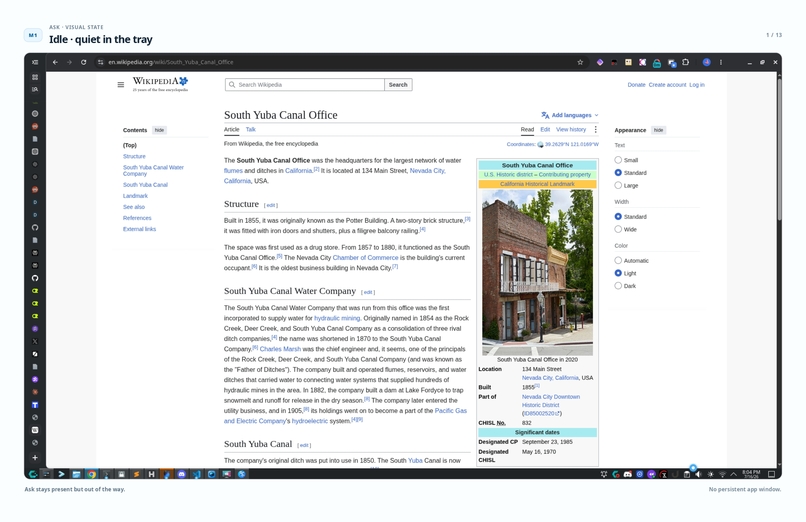This screenshot has height=522, width=806.
Task: Open the 39.2629°N 121.0169°W coordinates link
Action: tap(572, 144)
